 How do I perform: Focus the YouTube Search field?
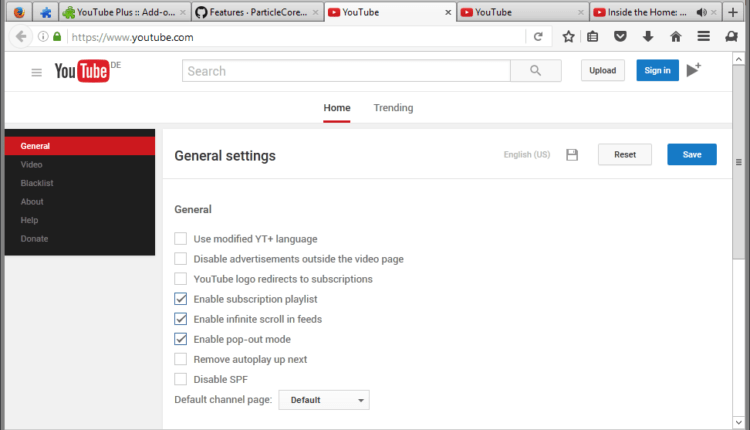click(346, 71)
